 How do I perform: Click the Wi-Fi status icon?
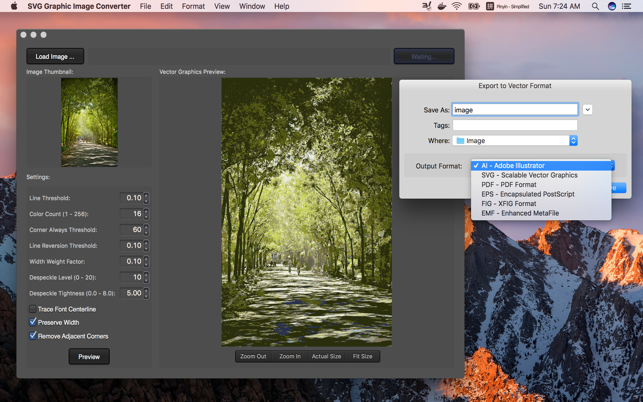pos(457,6)
